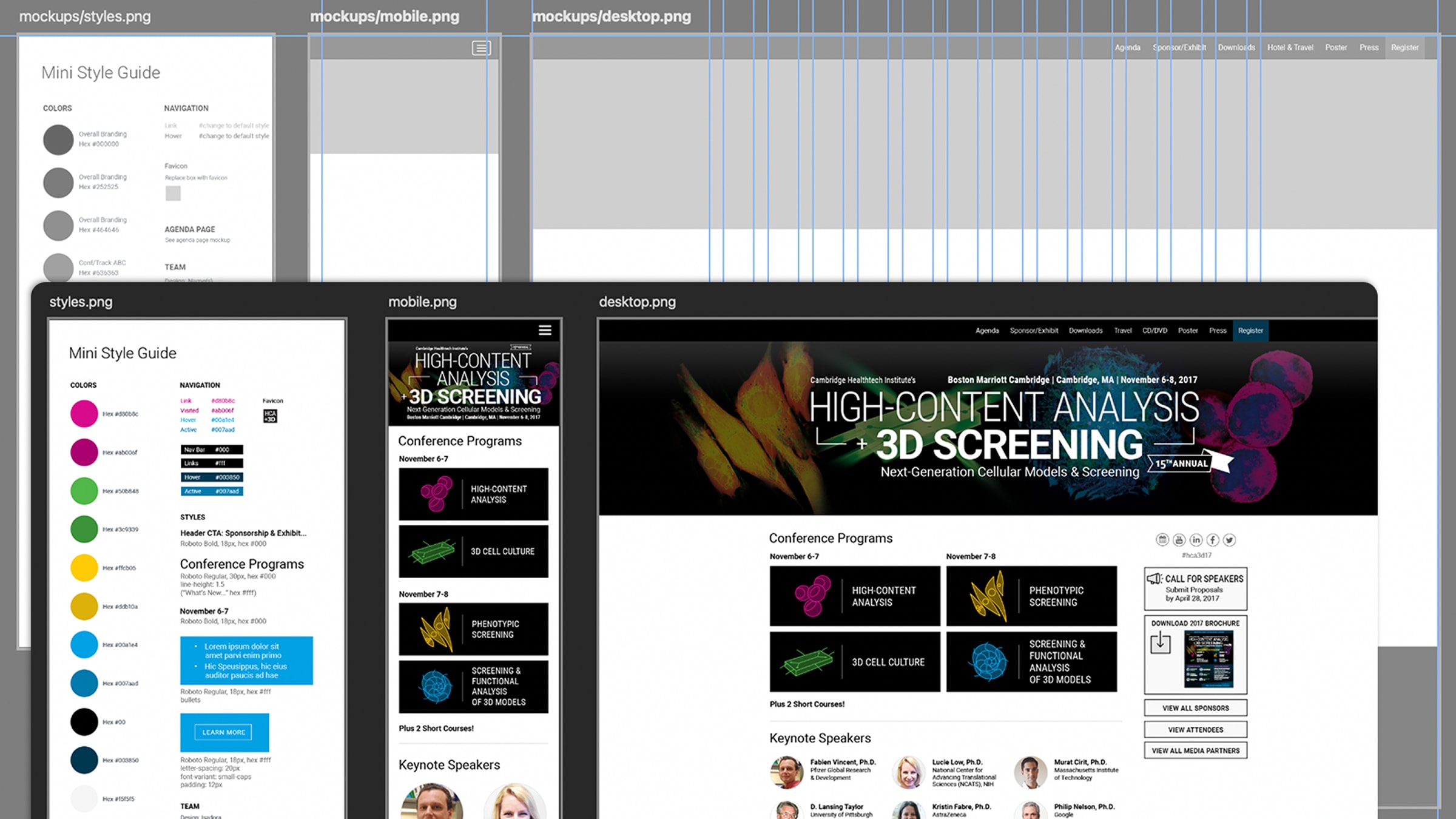Click the YouTube icon on desktop.png
Screen dimensions: 1456x819
tap(1179, 539)
